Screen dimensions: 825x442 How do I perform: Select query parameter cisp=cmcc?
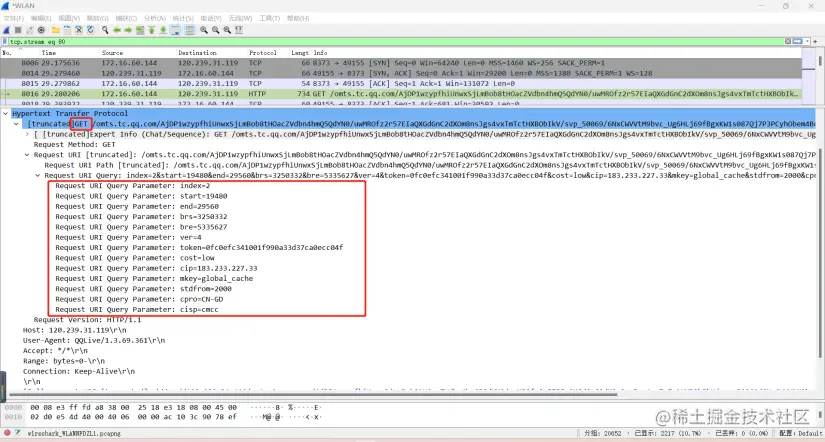[137, 309]
